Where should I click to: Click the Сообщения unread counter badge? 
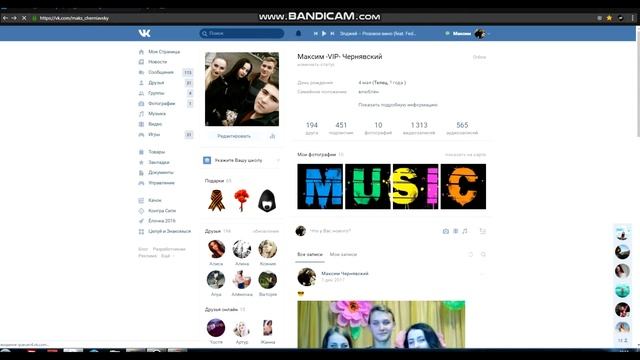point(188,73)
